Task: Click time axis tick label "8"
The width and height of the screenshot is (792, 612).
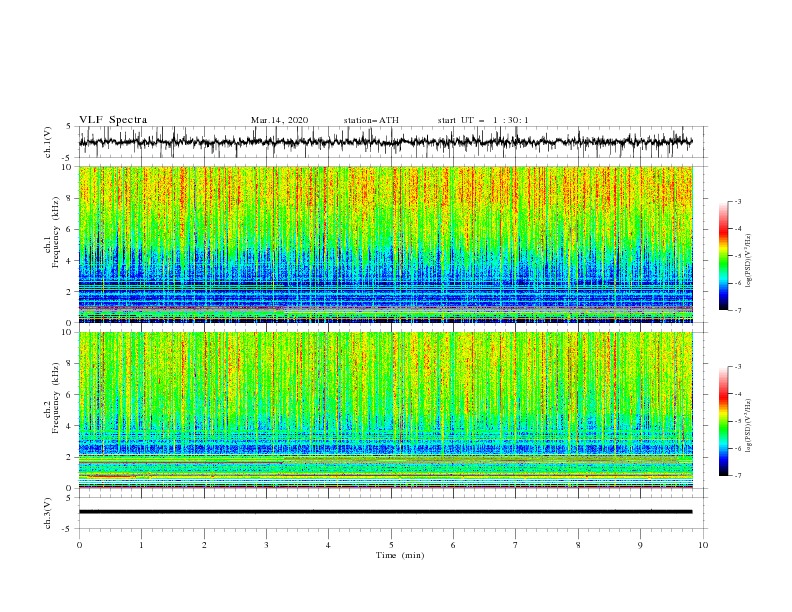Action: pos(578,545)
